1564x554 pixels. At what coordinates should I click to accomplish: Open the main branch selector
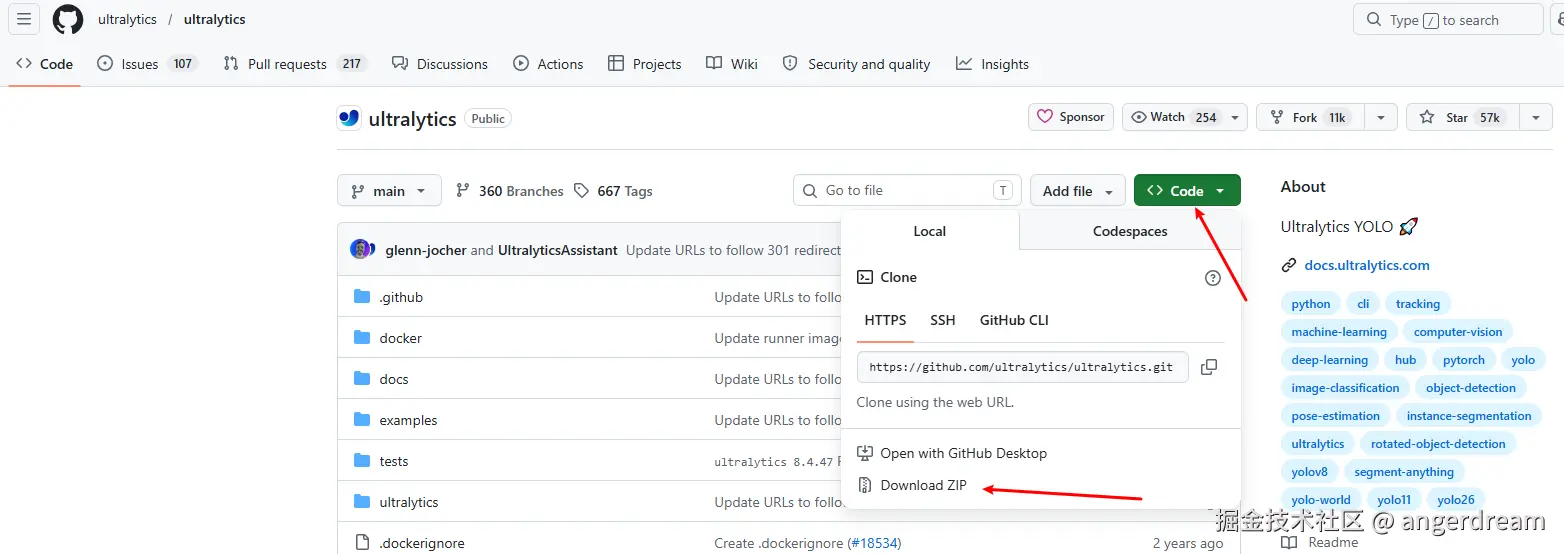[x=389, y=191]
